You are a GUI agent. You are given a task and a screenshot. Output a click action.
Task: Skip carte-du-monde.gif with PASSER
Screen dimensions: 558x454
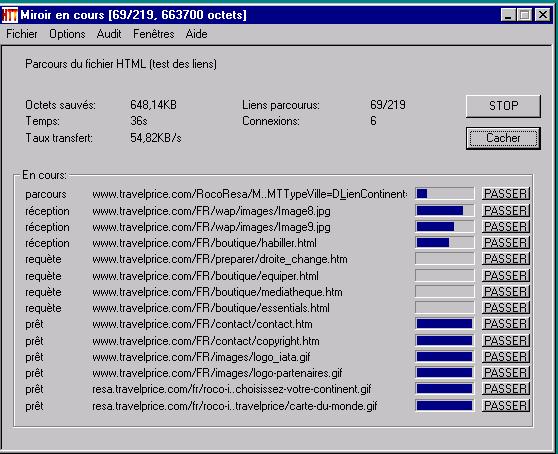506,406
